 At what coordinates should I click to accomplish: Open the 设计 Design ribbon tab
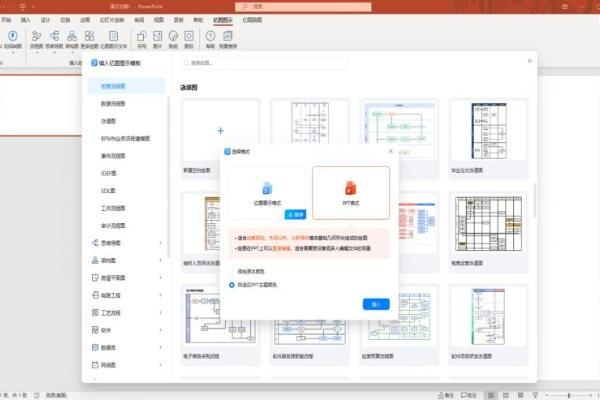[x=45, y=20]
